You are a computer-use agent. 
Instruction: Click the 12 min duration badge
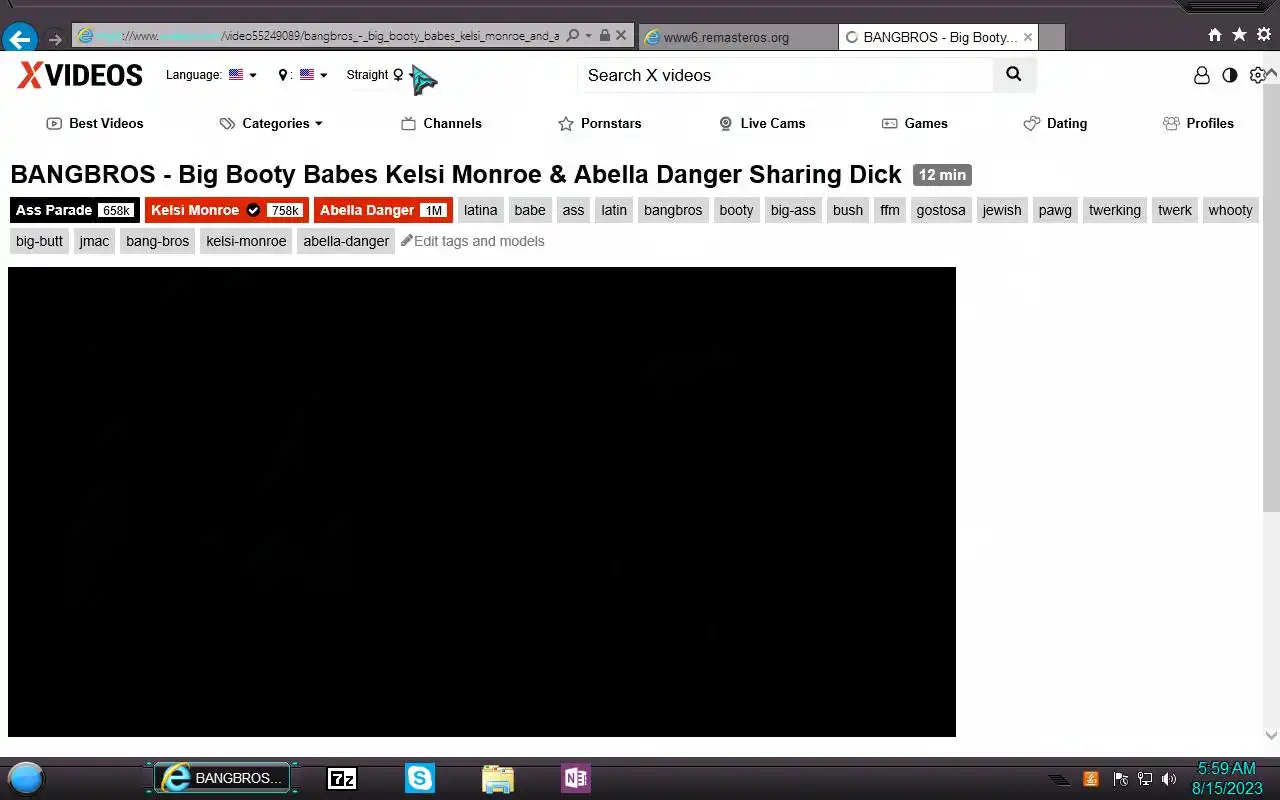point(942,175)
